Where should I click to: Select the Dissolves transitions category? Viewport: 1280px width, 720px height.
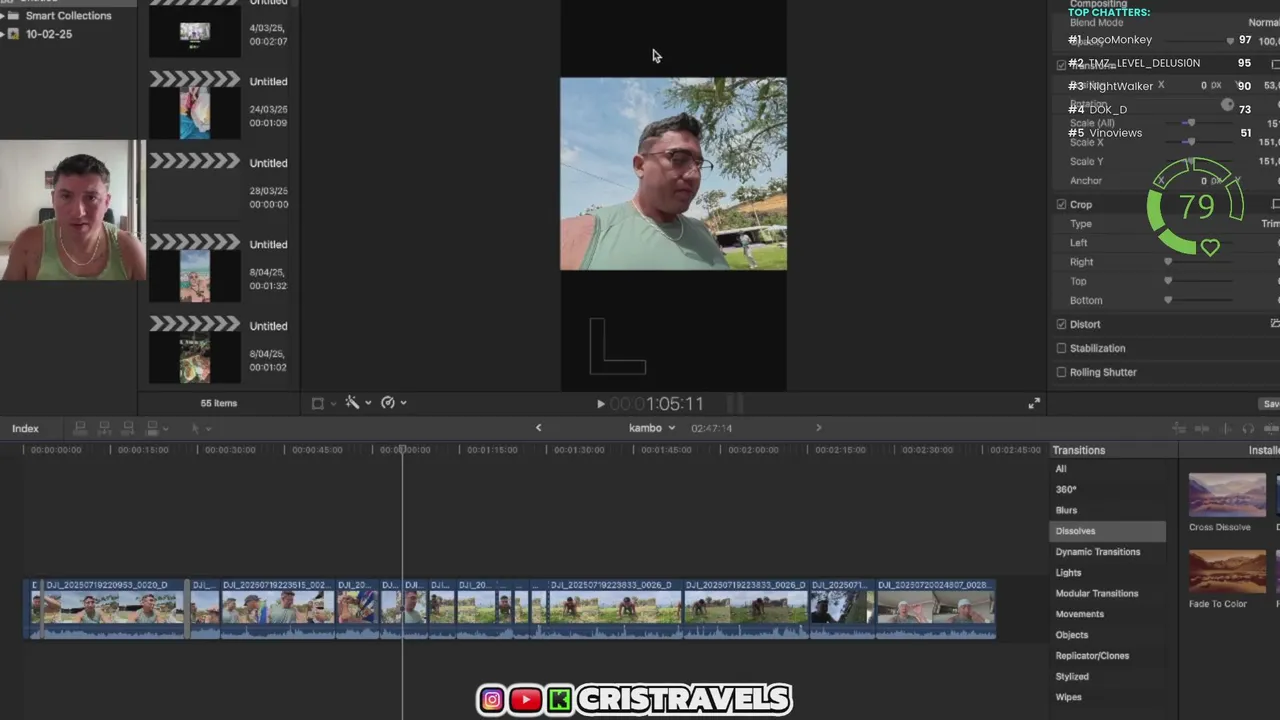[x=1108, y=531]
